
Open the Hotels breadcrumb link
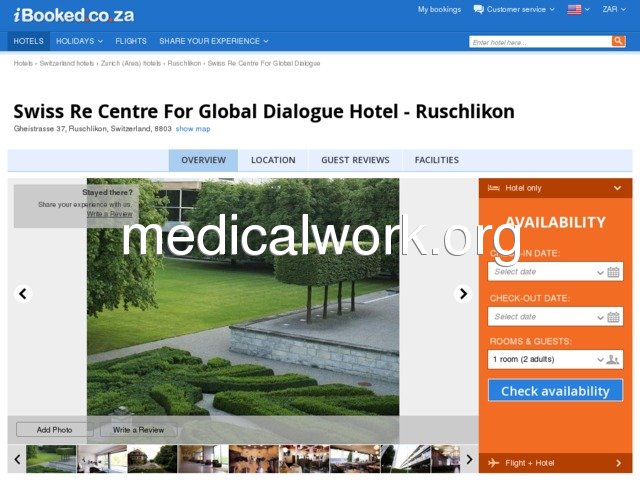(x=23, y=63)
